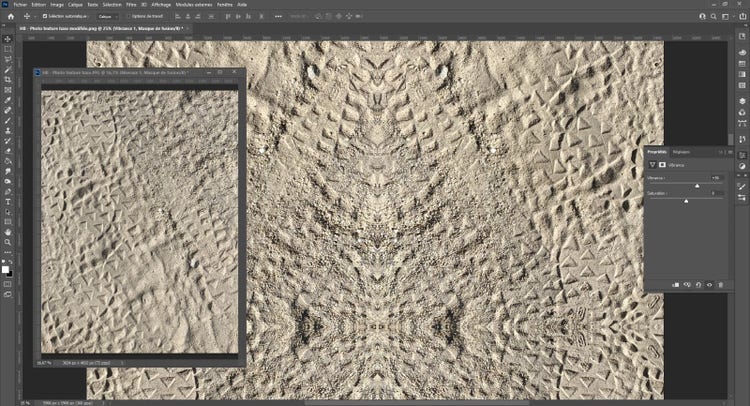Close the main document tab

(188, 28)
